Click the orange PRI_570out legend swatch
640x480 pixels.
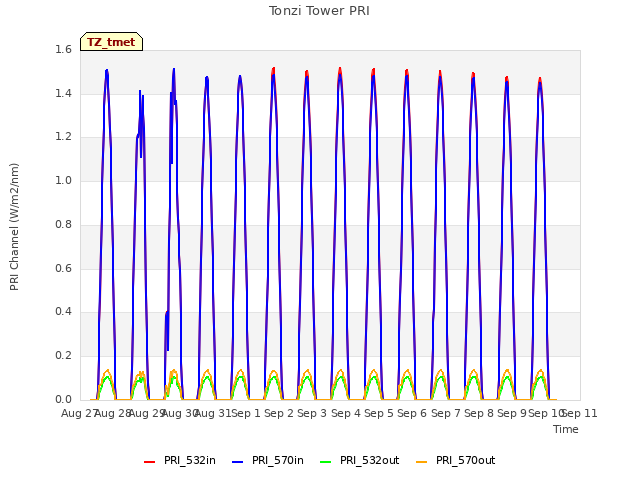coord(422,462)
